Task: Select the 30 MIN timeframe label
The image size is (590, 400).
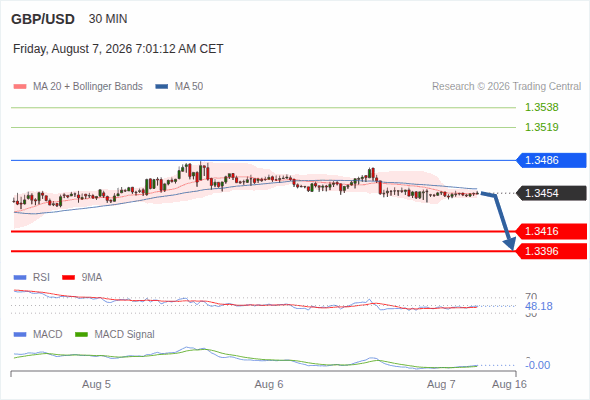Action: pyautogui.click(x=108, y=19)
